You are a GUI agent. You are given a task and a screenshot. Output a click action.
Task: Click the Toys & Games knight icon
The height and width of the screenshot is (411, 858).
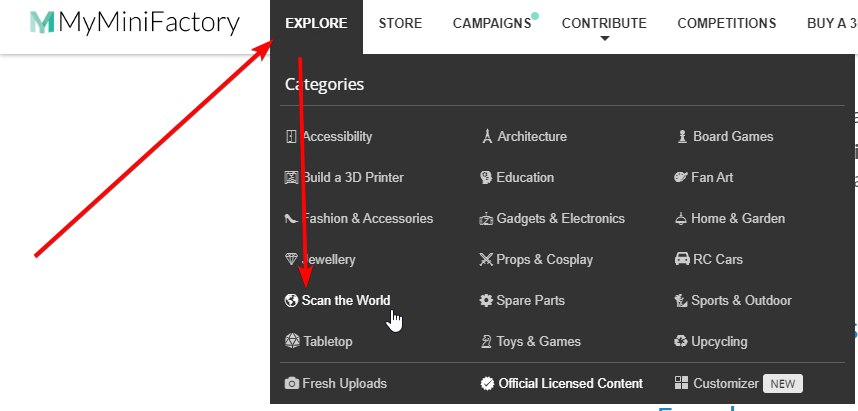click(486, 341)
